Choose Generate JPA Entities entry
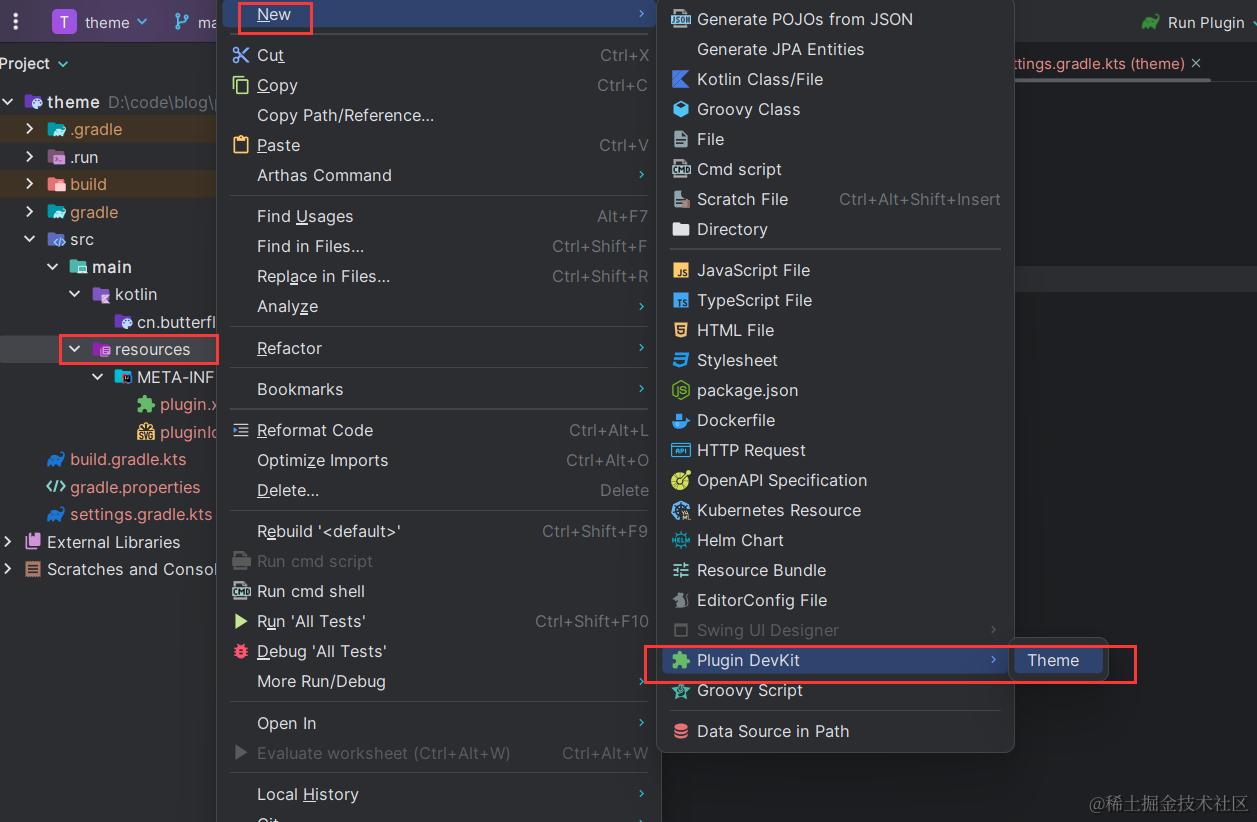Image resolution: width=1257 pixels, height=822 pixels. (x=835, y=49)
